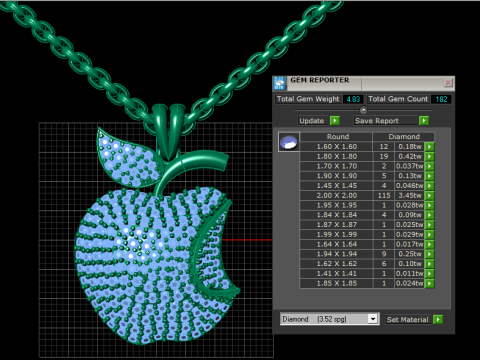480x360 pixels.
Task: Click green arrow for 1.80 X 1.80 row
Action: (x=429, y=156)
